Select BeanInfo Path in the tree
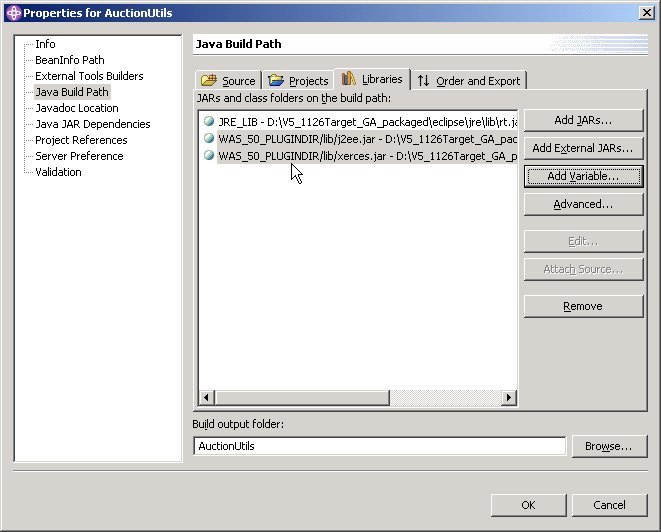This screenshot has width=661, height=532. click(70, 60)
